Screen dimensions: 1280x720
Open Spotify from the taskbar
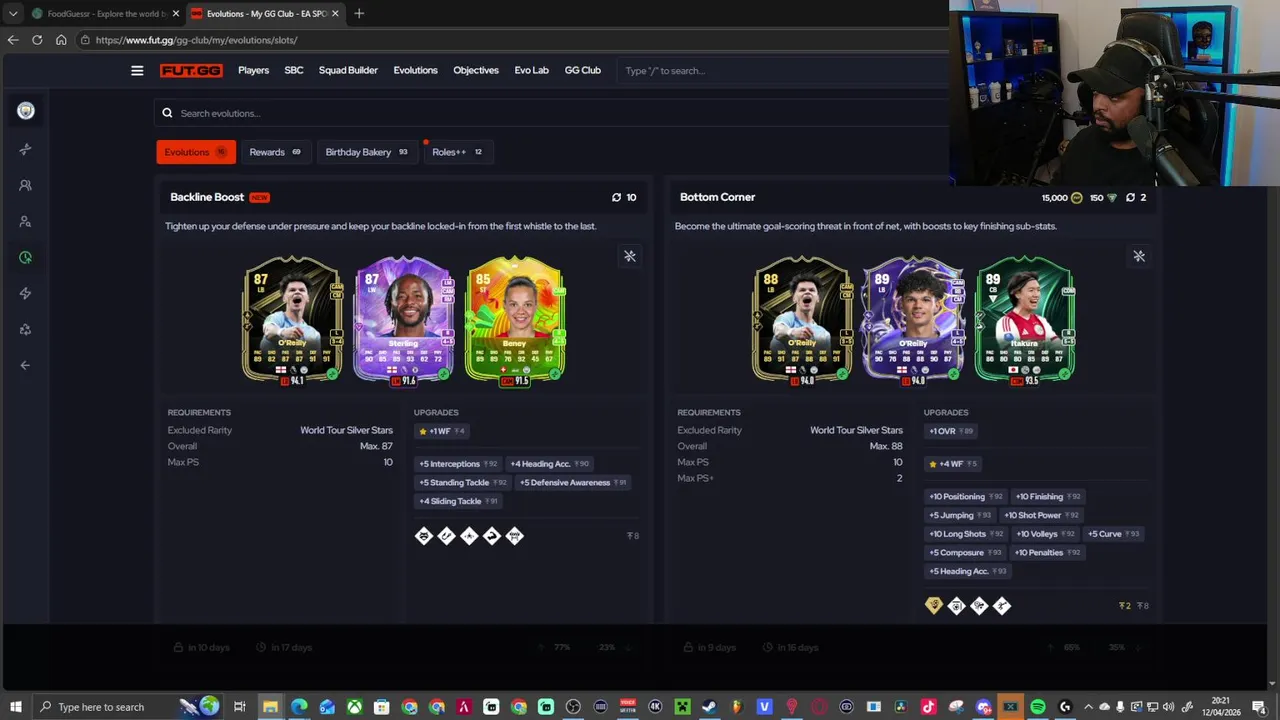tap(1038, 707)
